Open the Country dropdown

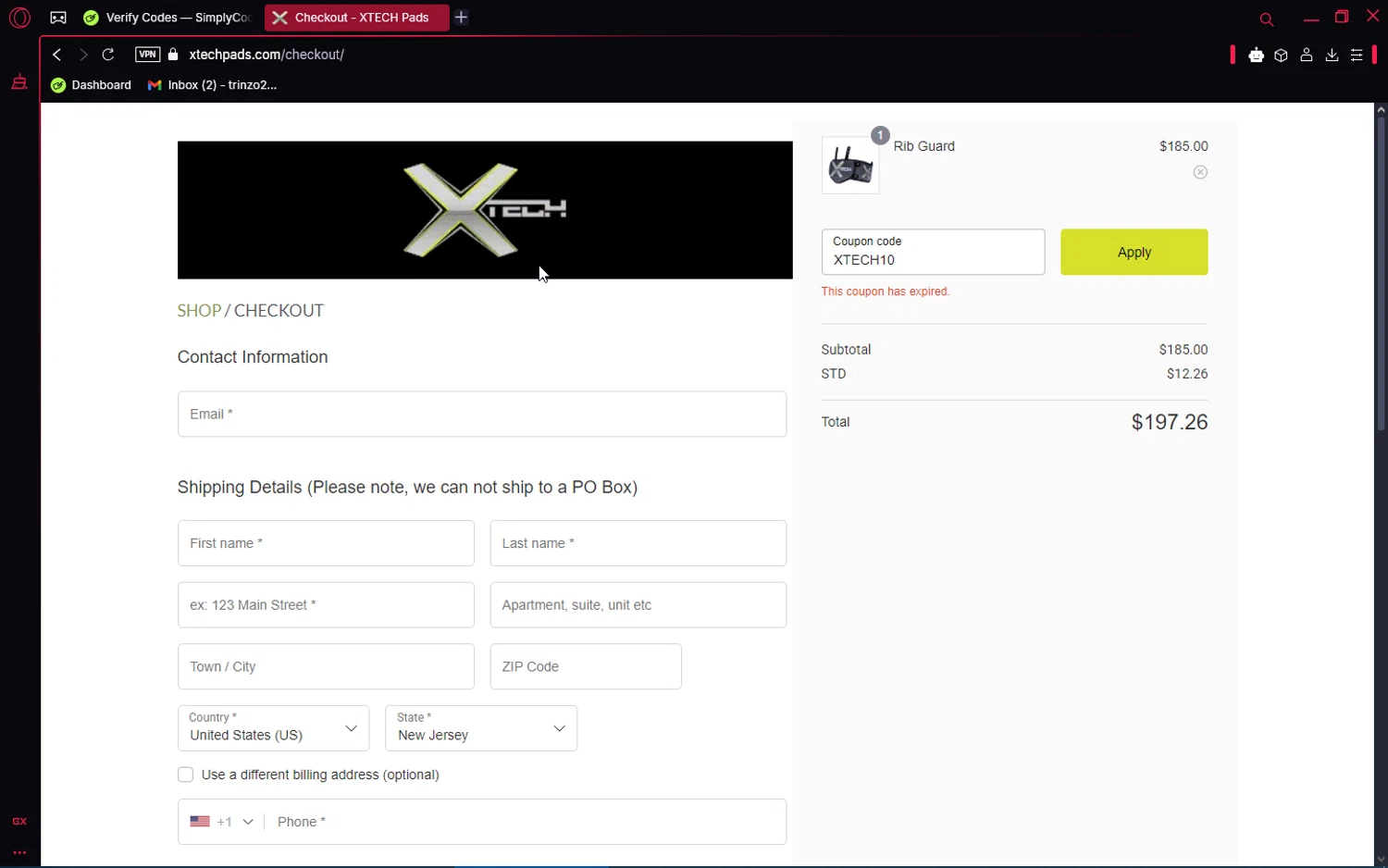click(273, 728)
